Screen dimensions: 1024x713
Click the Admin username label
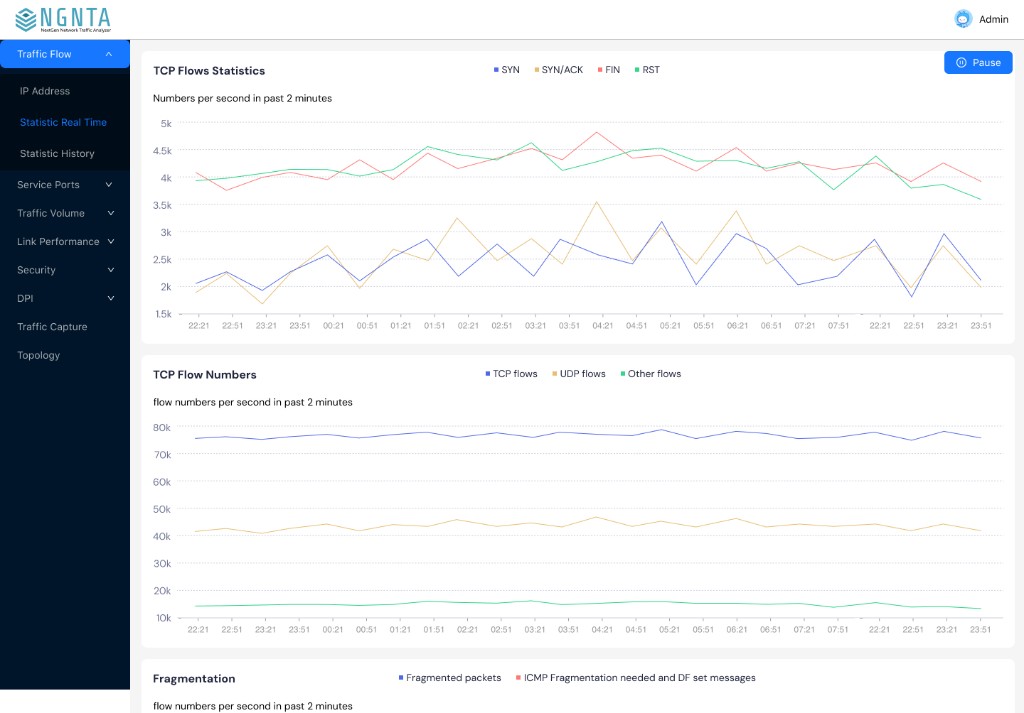coord(993,20)
